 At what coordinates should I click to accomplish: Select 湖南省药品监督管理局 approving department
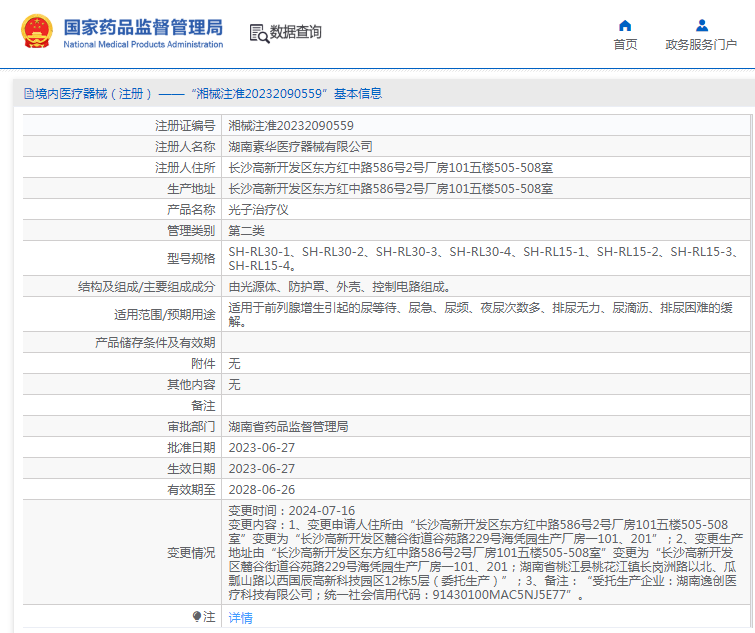[288, 426]
